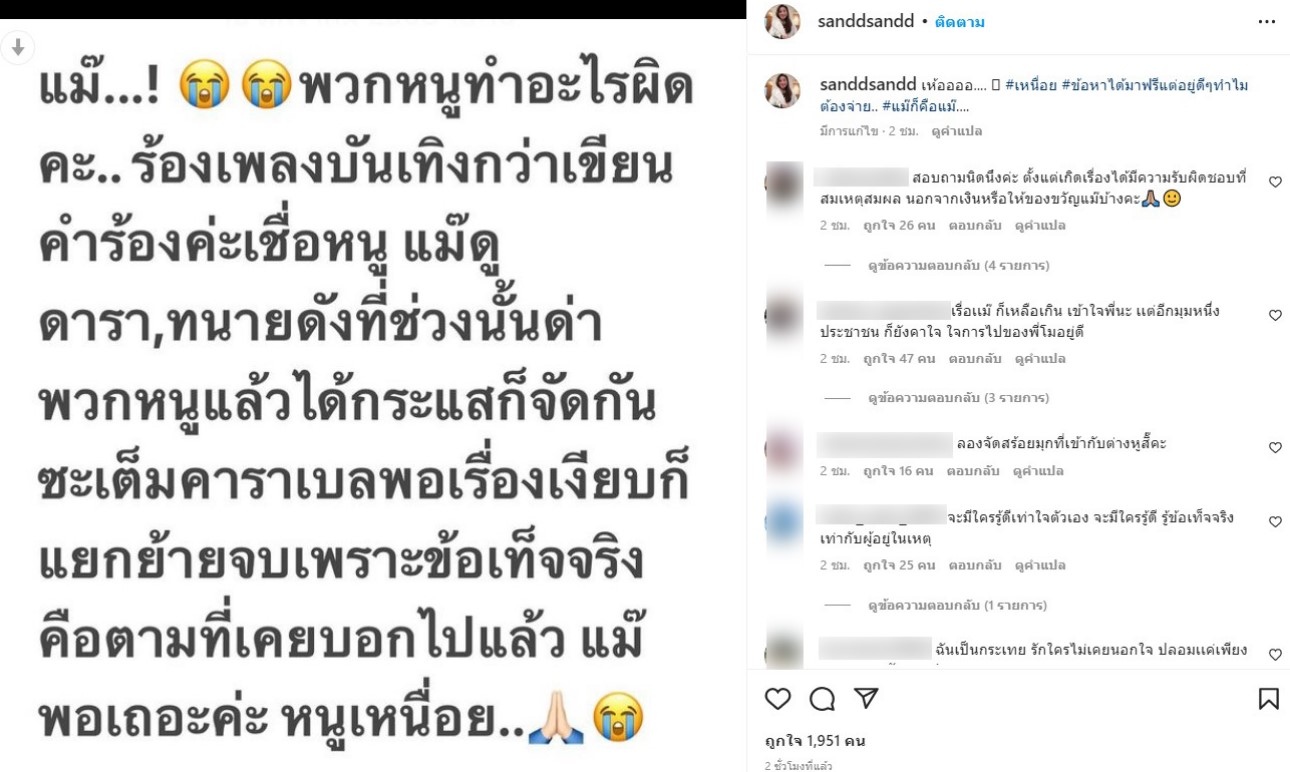Open the three-dot more options menu
This screenshot has height=772, width=1290.
pos(1266,22)
